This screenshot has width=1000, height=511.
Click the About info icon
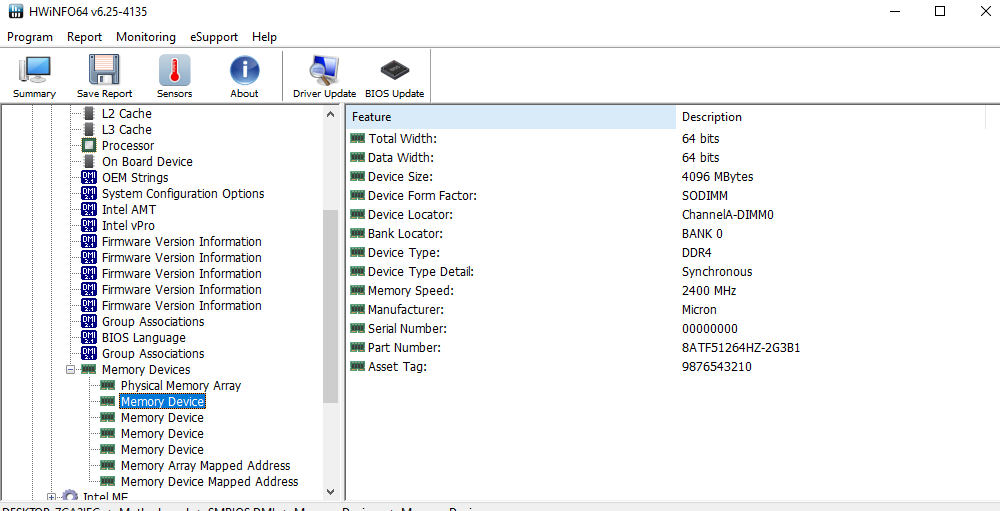(244, 76)
